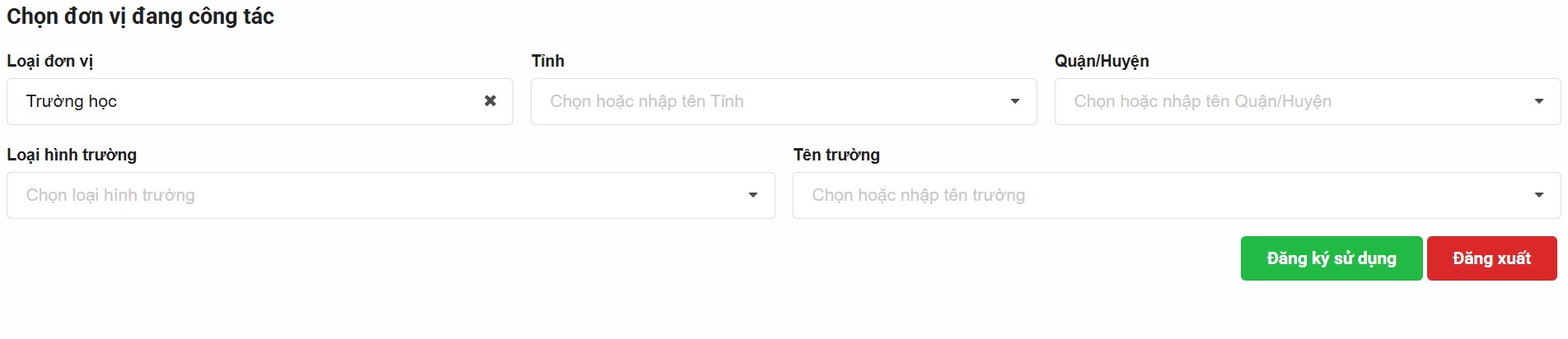Clear the selected "Trường học" value
Image resolution: width=1568 pixels, height=339 pixels.
click(490, 101)
